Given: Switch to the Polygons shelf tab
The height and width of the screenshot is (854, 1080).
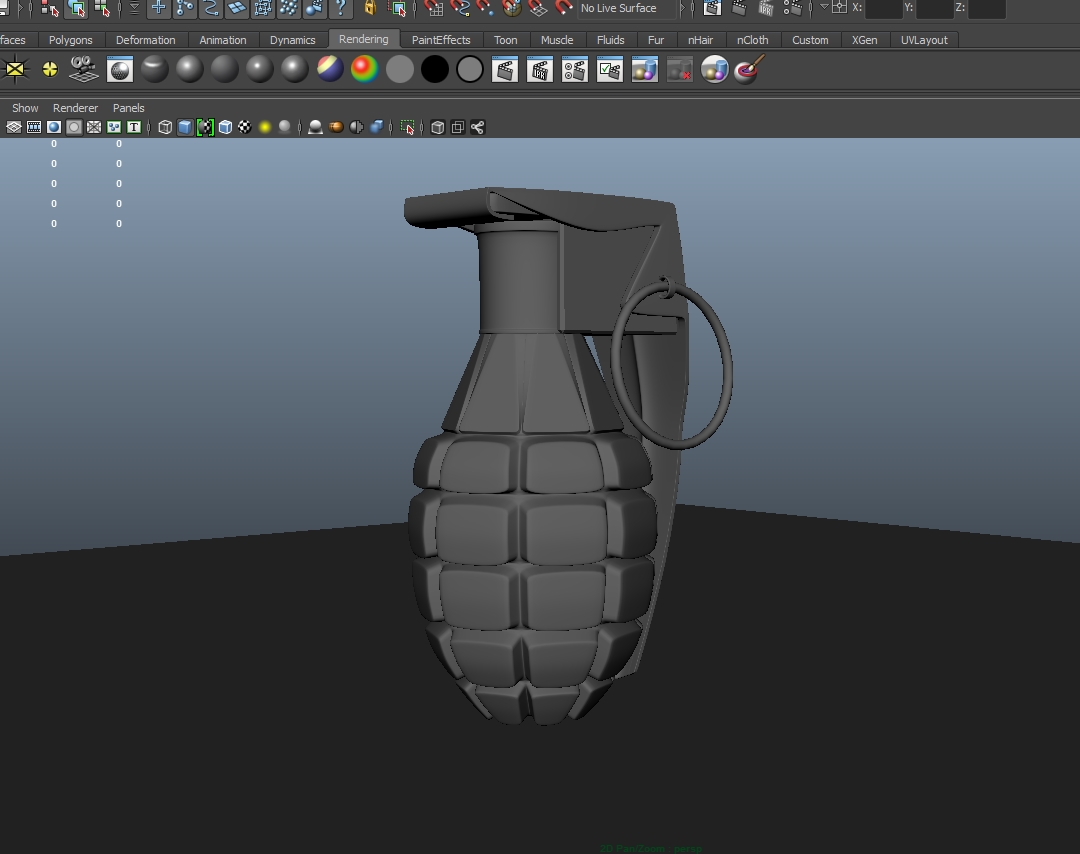Looking at the screenshot, I should pyautogui.click(x=70, y=40).
